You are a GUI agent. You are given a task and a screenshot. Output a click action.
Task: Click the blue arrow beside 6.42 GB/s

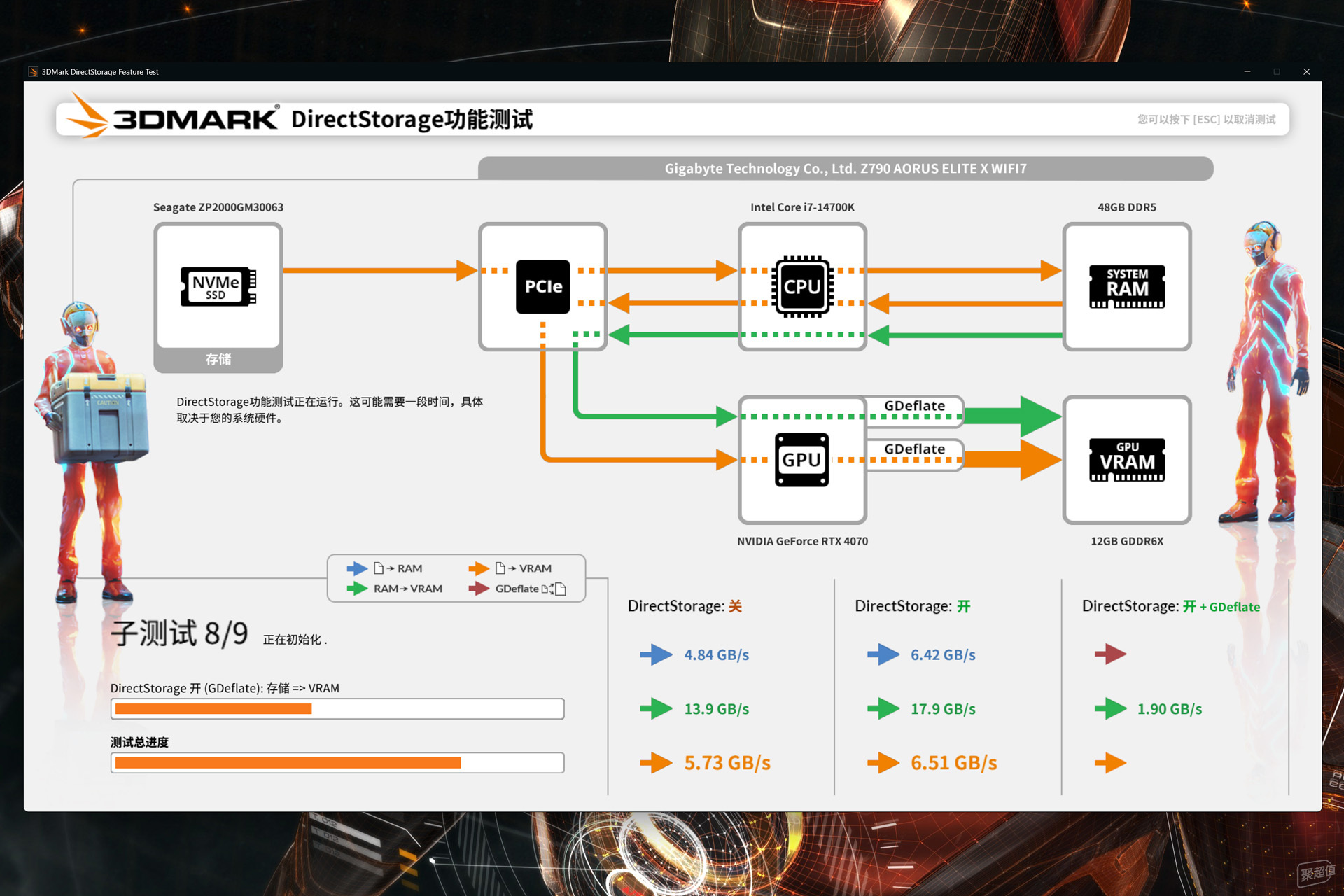pos(883,654)
